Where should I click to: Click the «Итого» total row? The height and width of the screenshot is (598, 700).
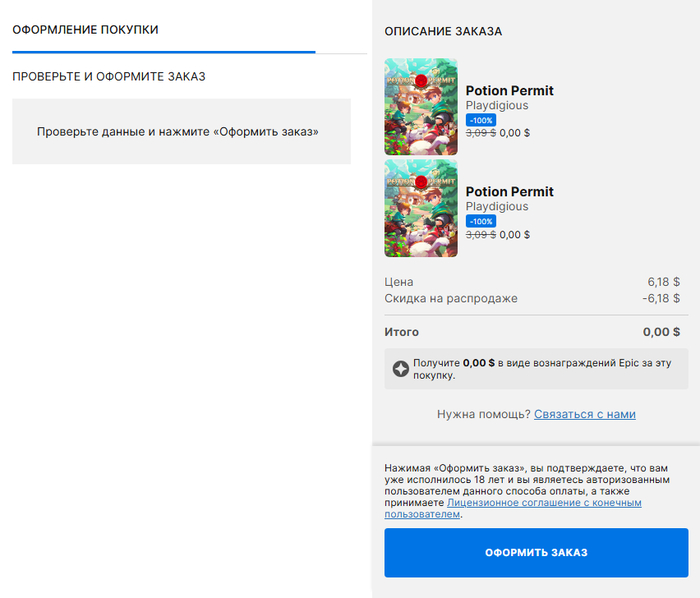pos(532,332)
